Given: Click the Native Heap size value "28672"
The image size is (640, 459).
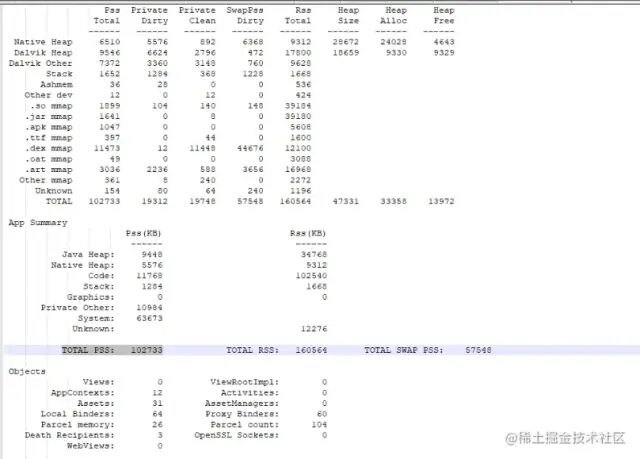Looking at the screenshot, I should click(x=346, y=42).
